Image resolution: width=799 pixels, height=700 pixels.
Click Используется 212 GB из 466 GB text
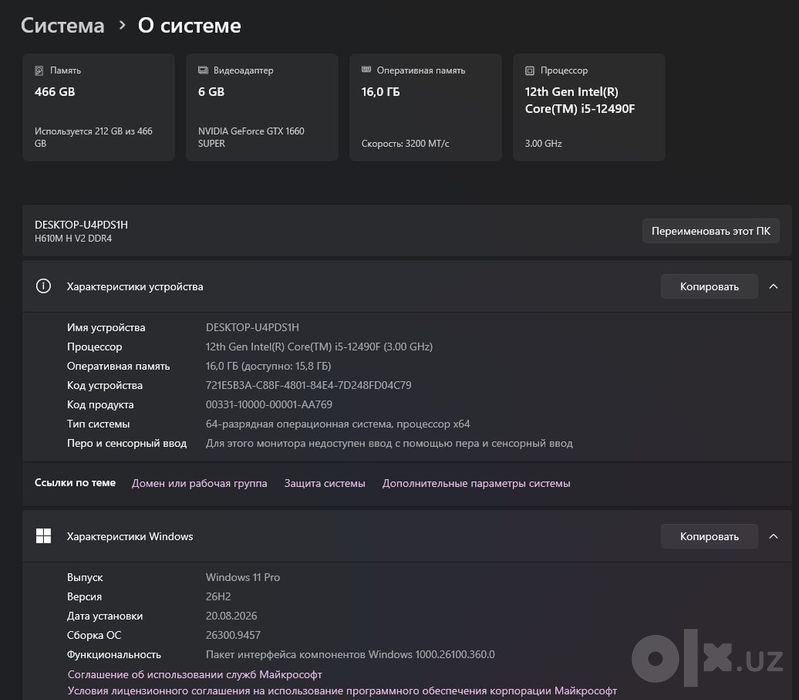(93, 137)
